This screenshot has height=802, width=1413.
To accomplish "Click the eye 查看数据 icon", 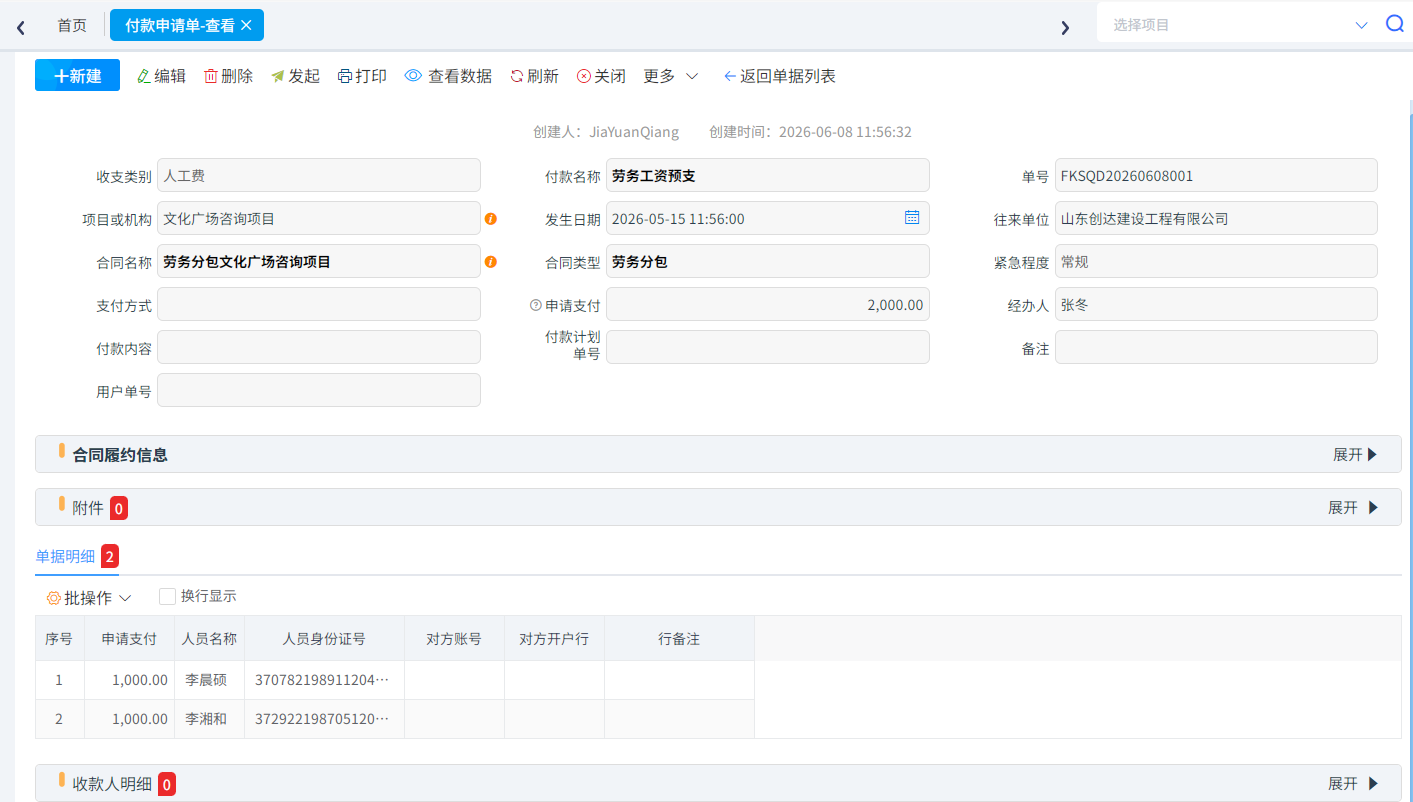I will 413,76.
